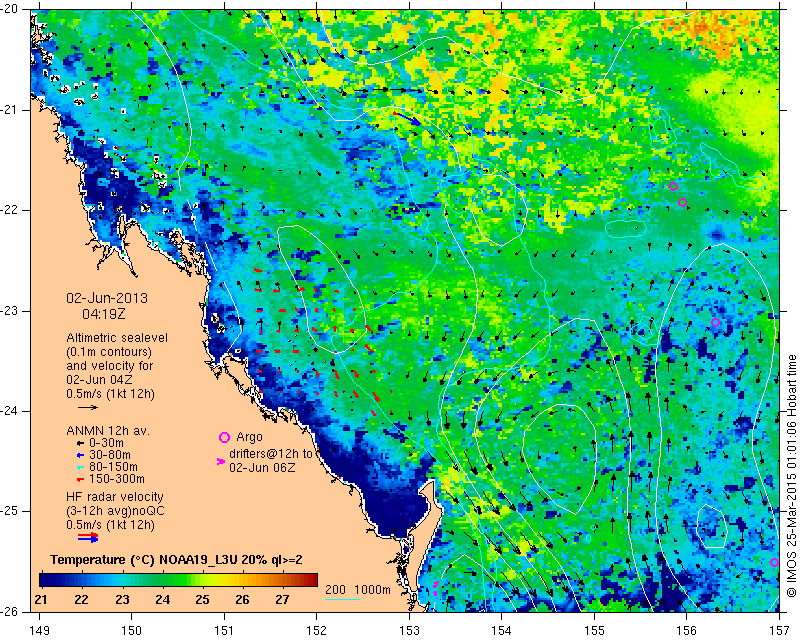Click the '(3-12h avg)noQC' text
Screen dimensions: 800x640
115,510
